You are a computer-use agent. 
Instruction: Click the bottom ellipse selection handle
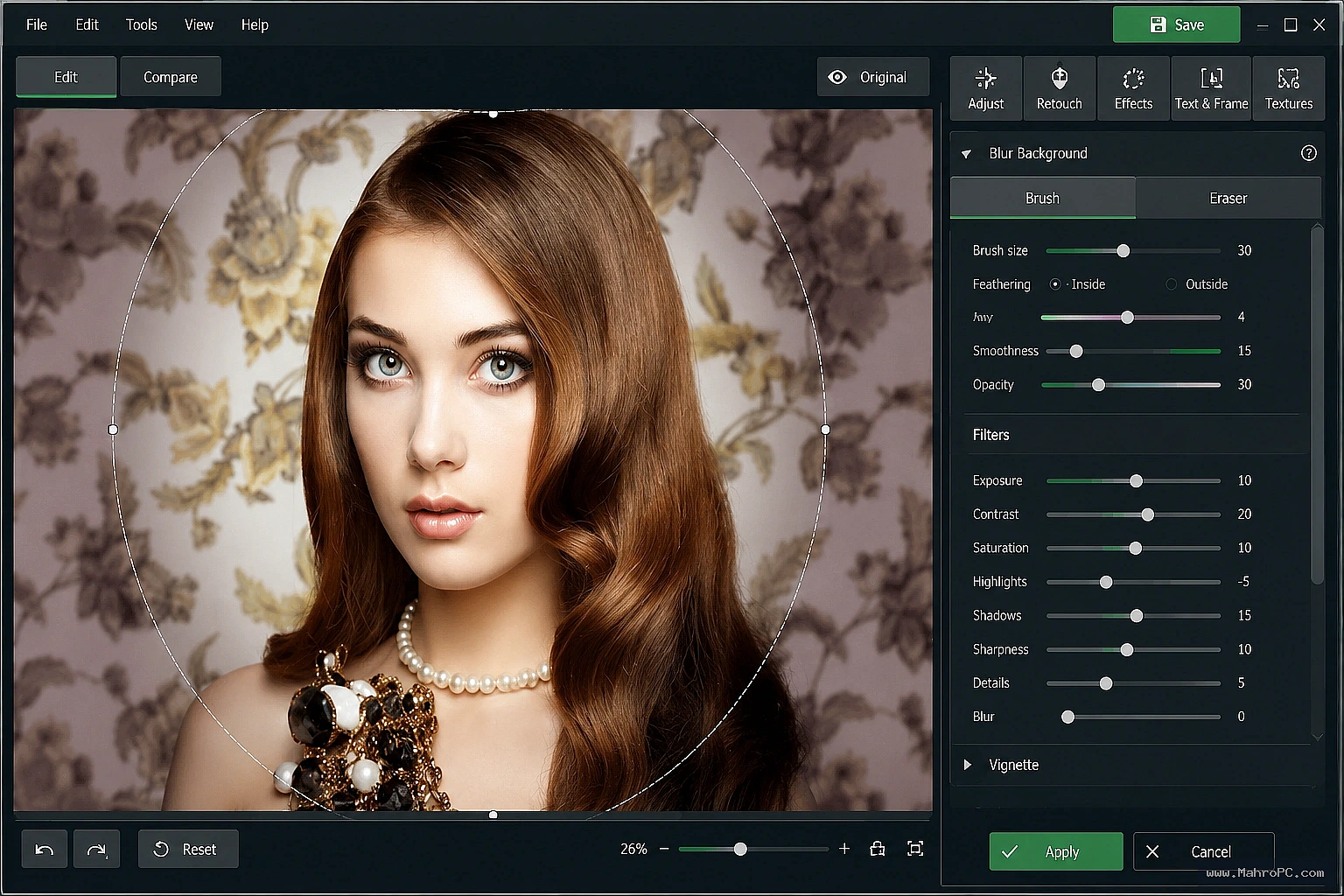[x=493, y=815]
